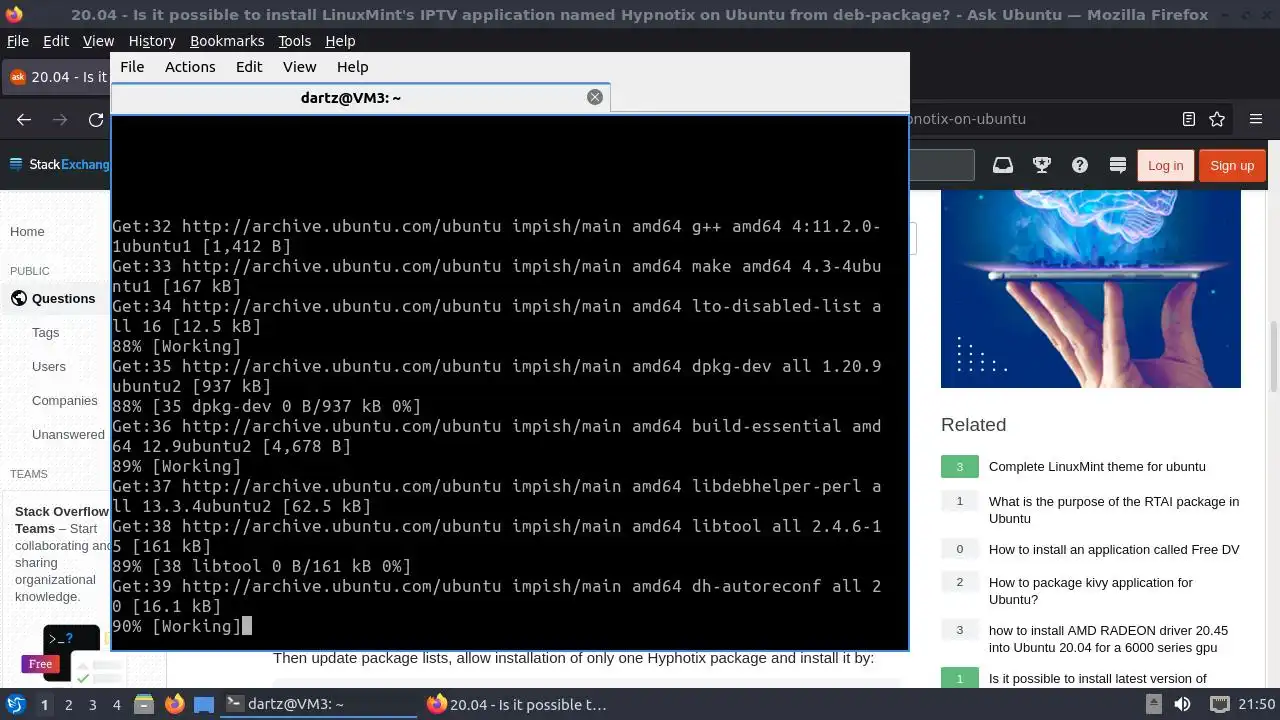Launch file manager from the panel
Image resolution: width=1280 pixels, height=720 pixels.
pos(143,704)
